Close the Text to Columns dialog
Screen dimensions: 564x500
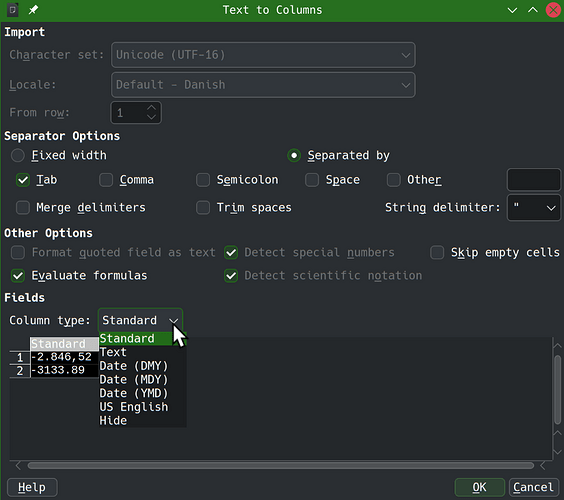point(553,10)
